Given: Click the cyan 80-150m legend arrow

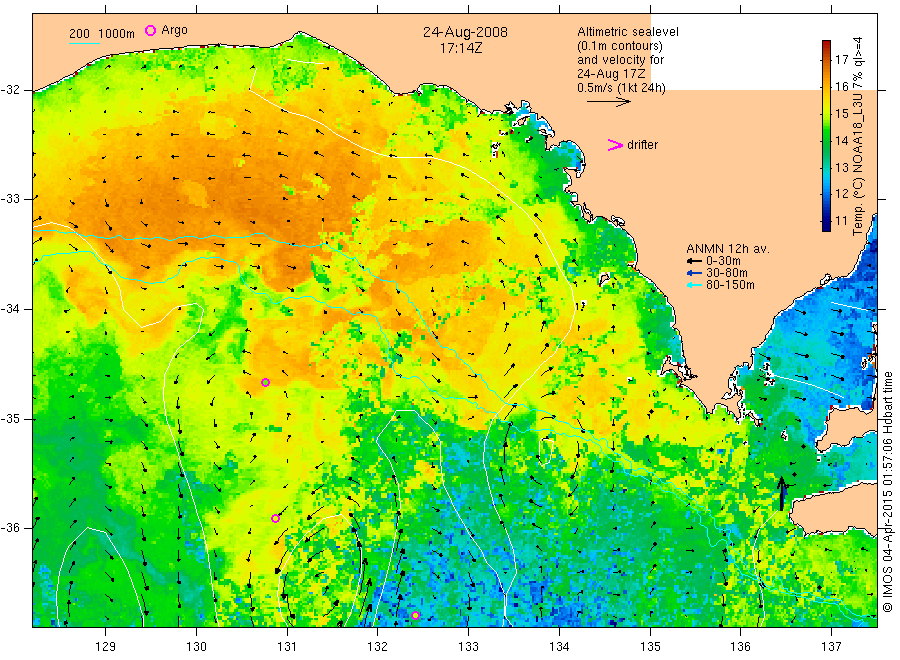Looking at the screenshot, I should click(695, 285).
